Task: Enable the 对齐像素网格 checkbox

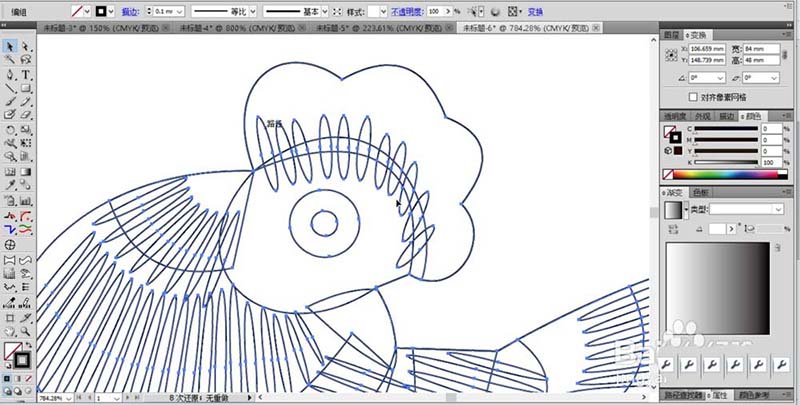Action: pyautogui.click(x=693, y=97)
